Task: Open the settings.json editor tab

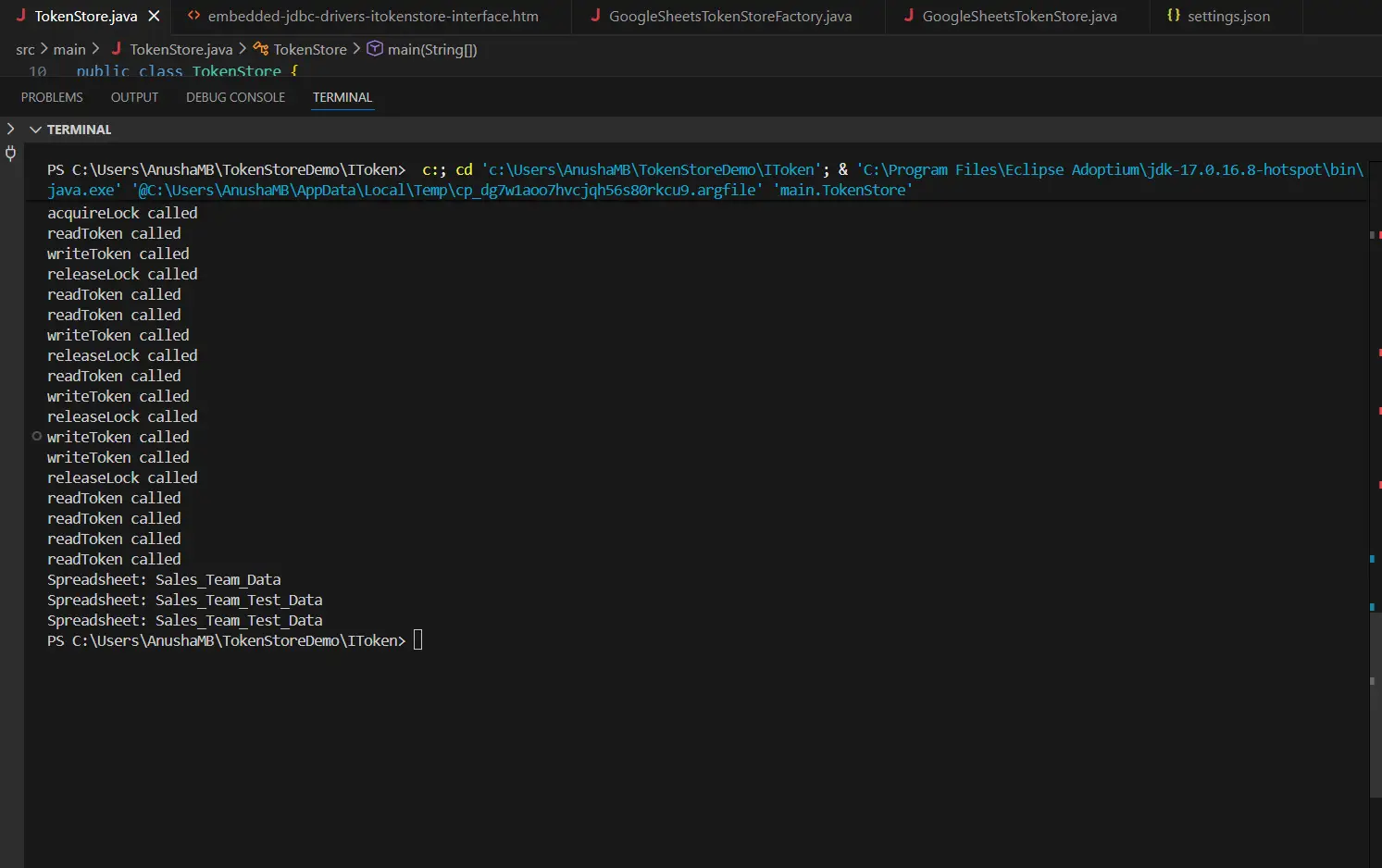Action: (x=1227, y=17)
